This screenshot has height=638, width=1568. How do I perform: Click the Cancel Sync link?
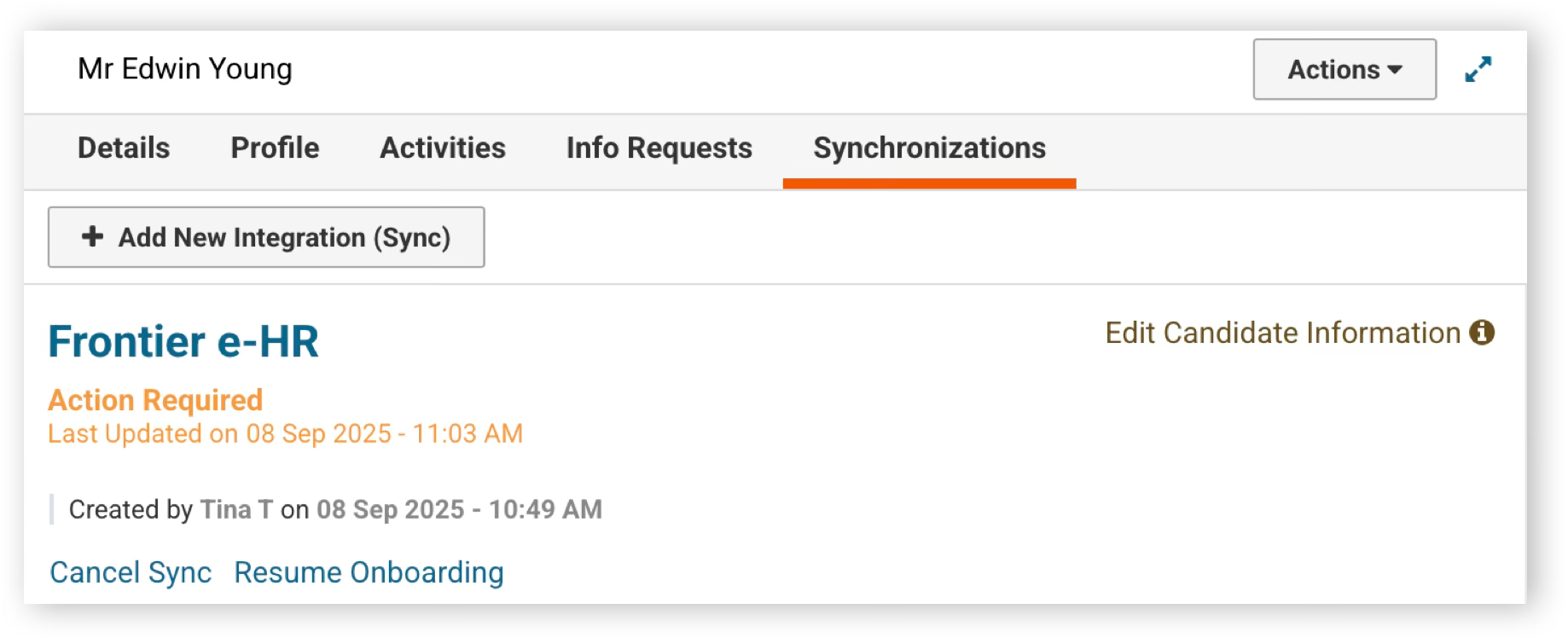click(x=131, y=572)
